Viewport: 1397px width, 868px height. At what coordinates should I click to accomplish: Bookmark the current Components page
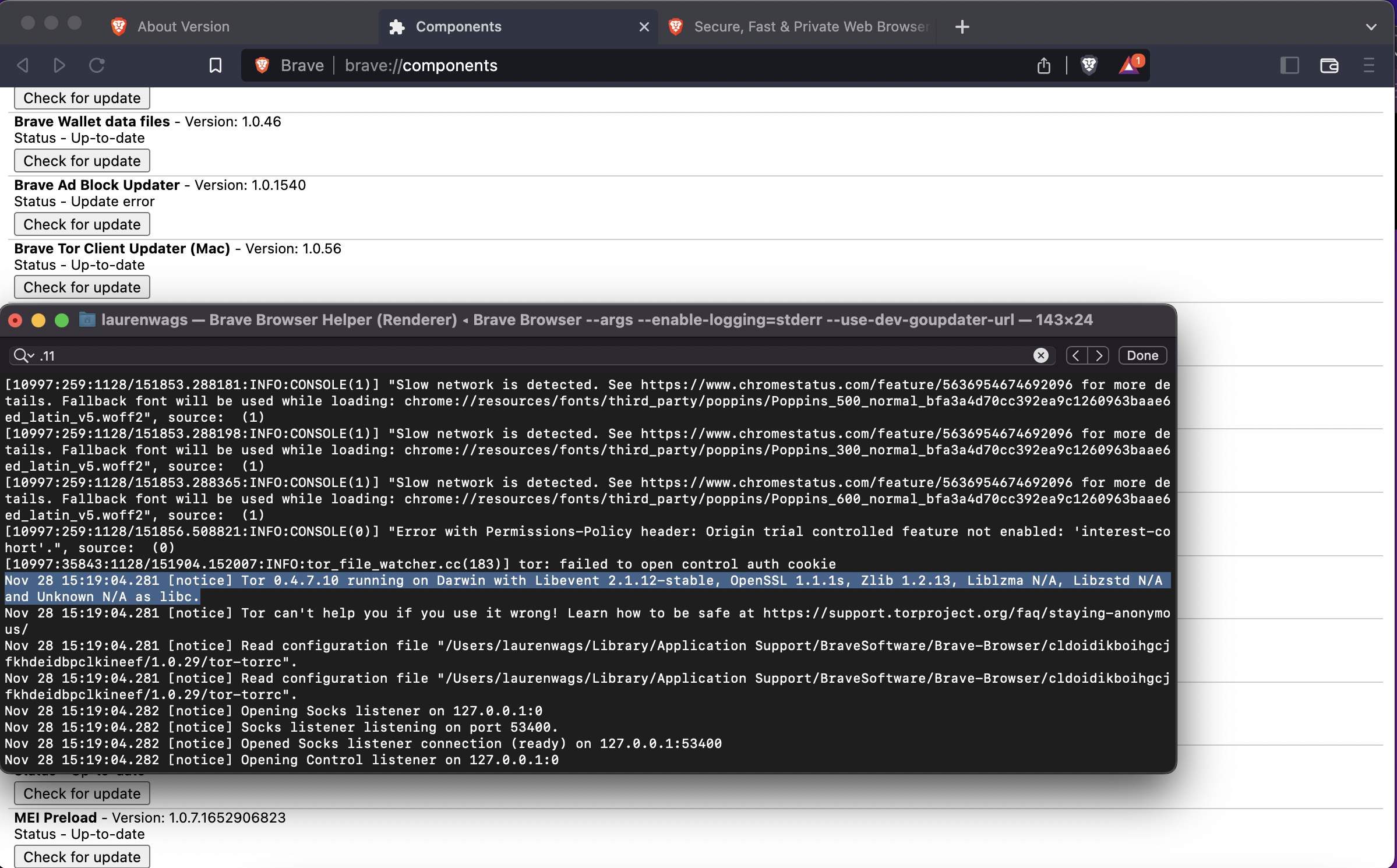pos(215,65)
